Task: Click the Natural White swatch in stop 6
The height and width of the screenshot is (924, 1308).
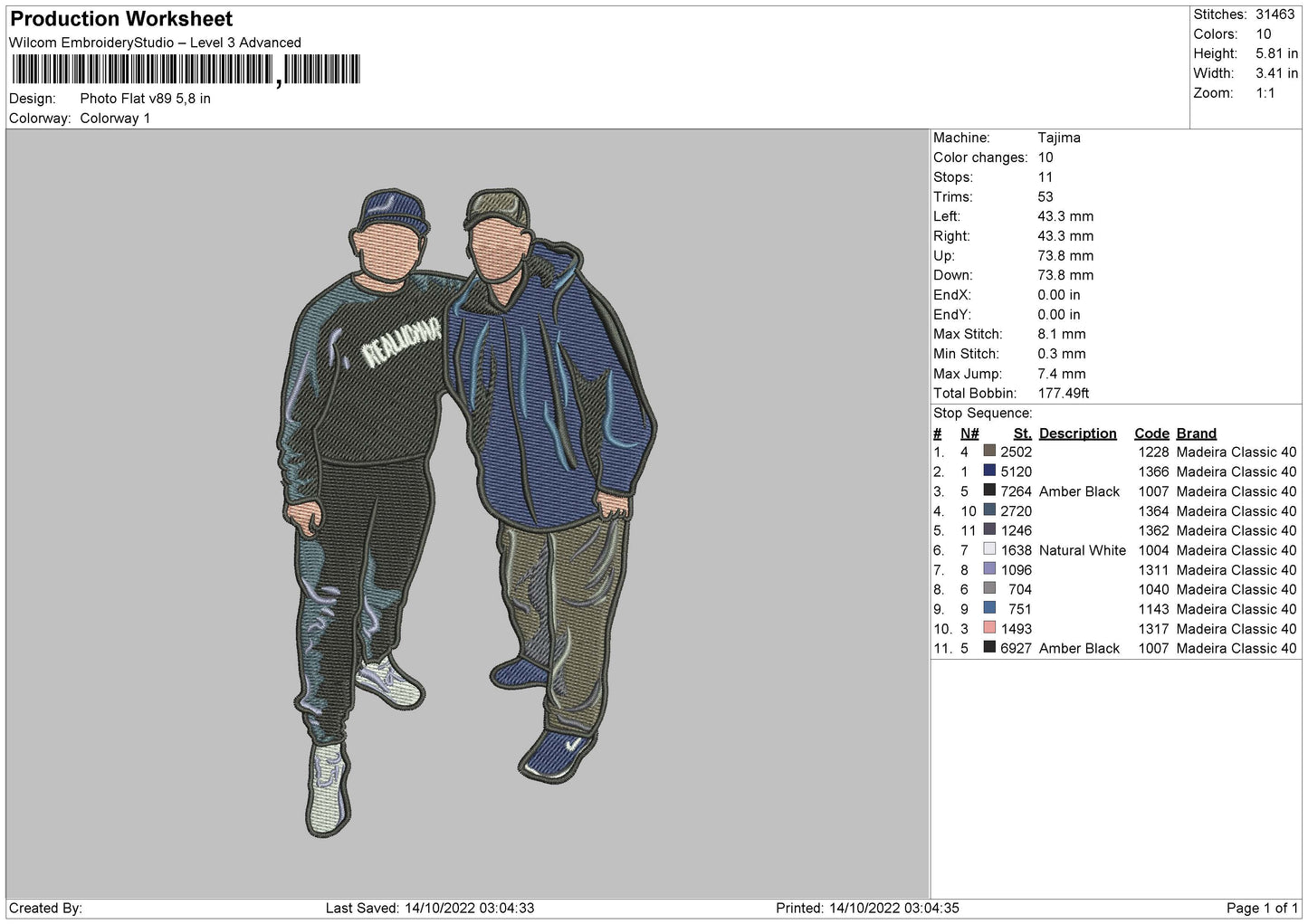Action: tap(989, 550)
